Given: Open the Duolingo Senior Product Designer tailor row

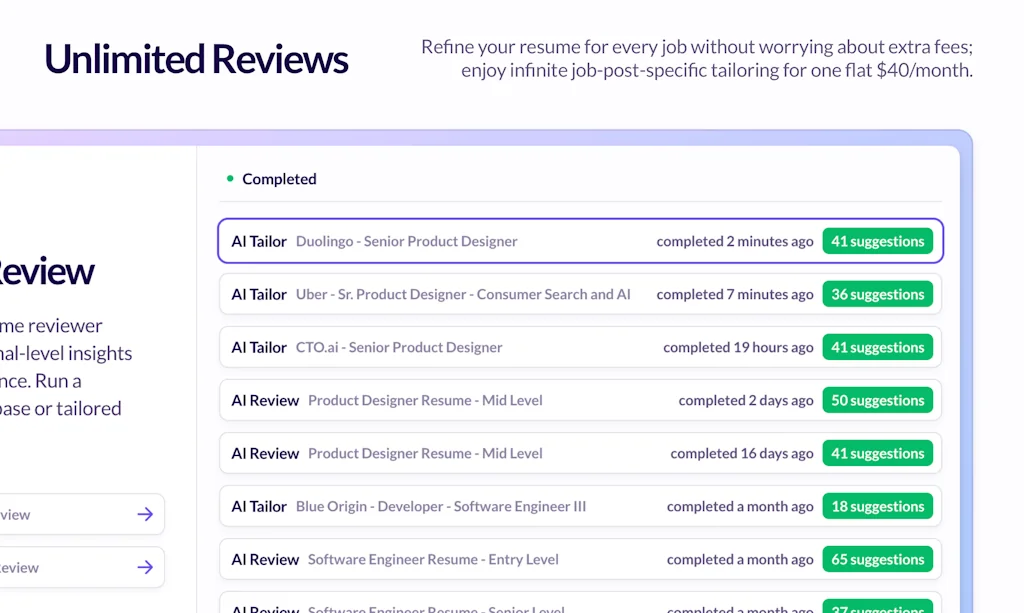Looking at the screenshot, I should (x=406, y=241).
